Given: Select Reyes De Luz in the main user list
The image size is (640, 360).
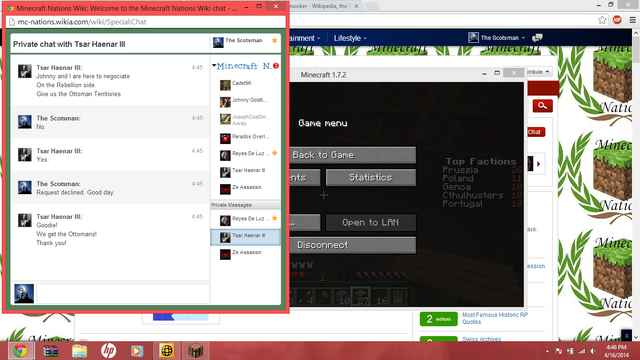Looking at the screenshot, I should tap(245, 155).
